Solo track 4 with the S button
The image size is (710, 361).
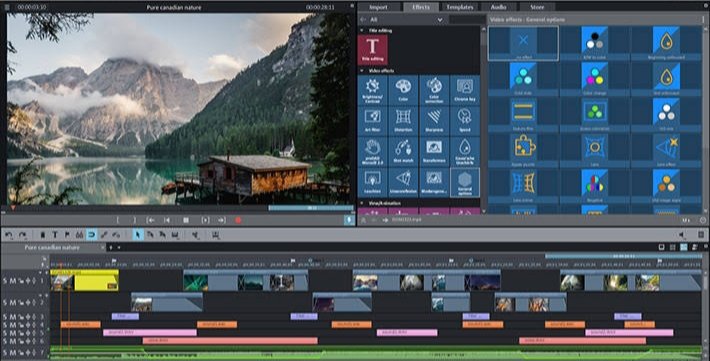5,325
